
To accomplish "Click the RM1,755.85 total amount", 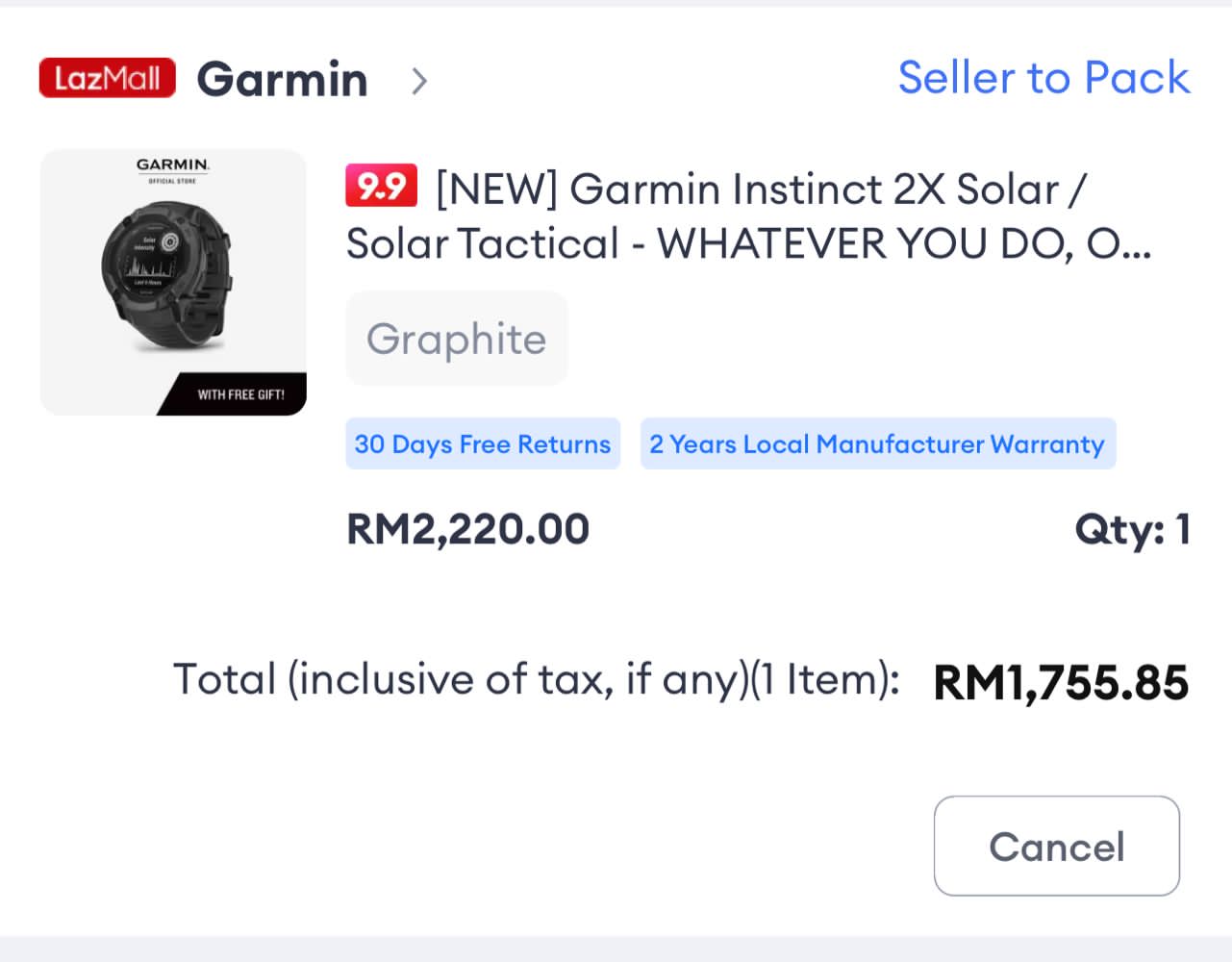I will click(x=1061, y=683).
